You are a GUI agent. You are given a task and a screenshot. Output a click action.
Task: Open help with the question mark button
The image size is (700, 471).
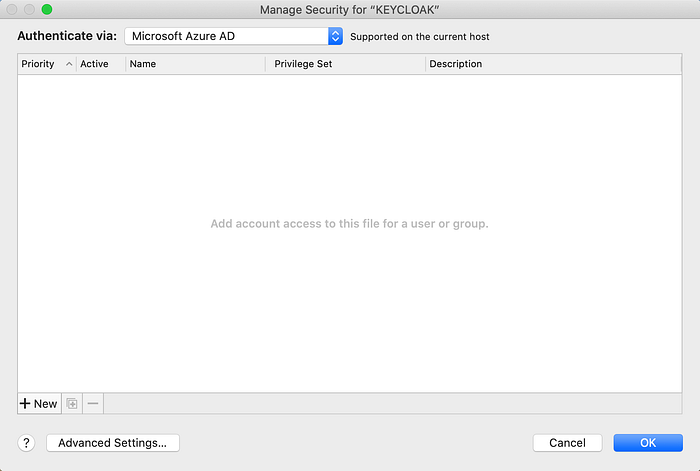click(x=26, y=443)
